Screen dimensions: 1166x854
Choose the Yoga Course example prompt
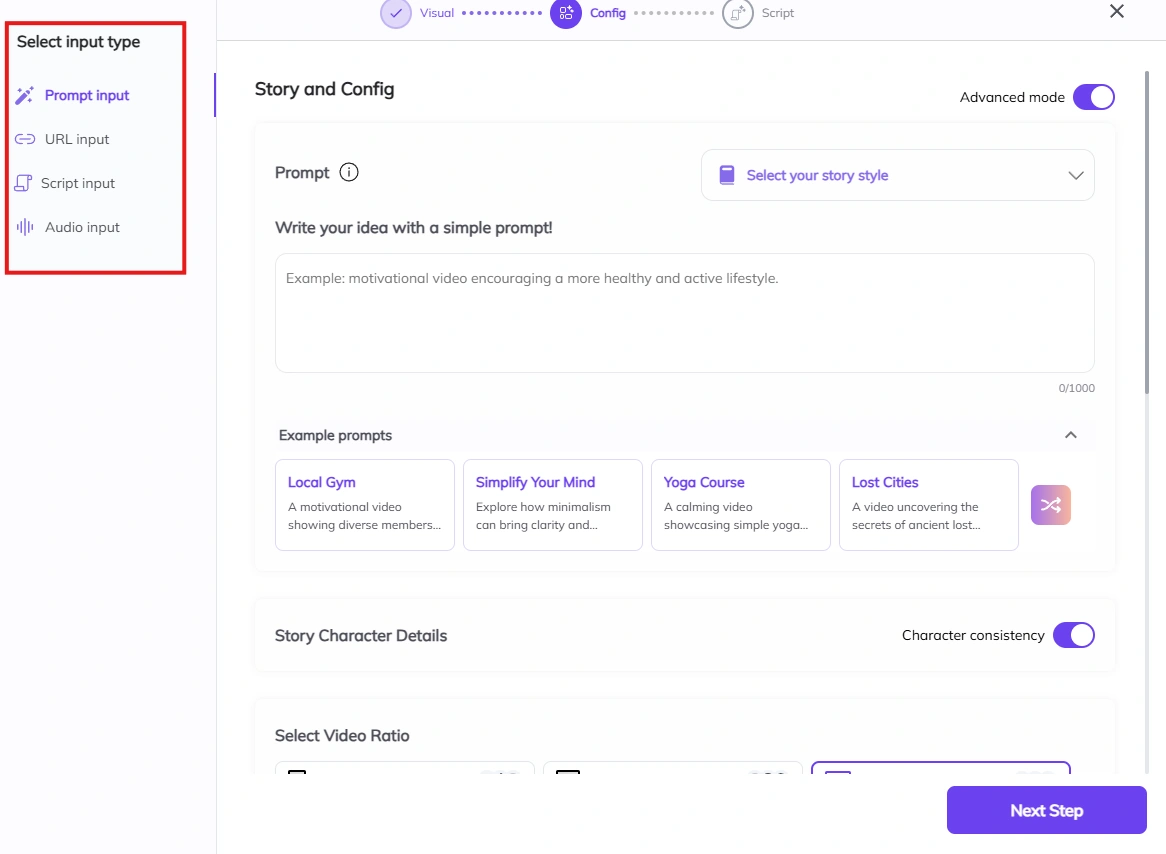coord(741,505)
